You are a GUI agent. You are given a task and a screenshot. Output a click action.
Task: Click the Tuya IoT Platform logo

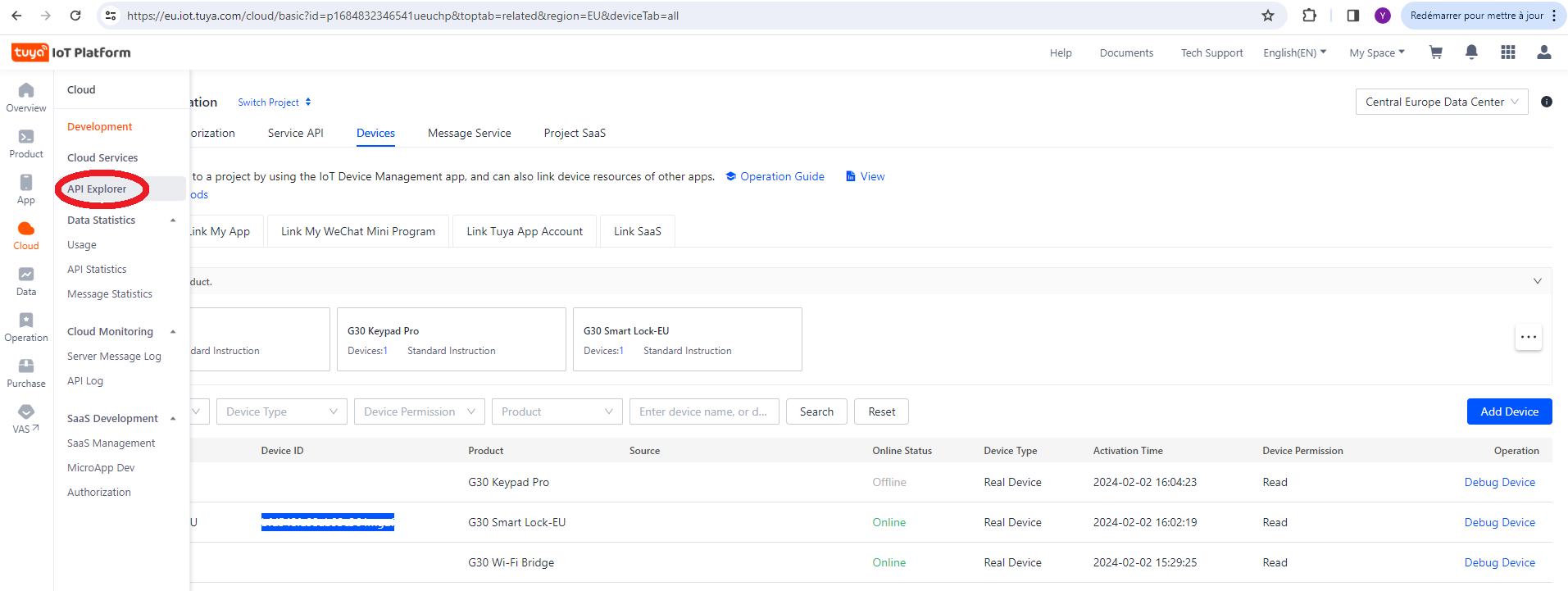tap(71, 52)
